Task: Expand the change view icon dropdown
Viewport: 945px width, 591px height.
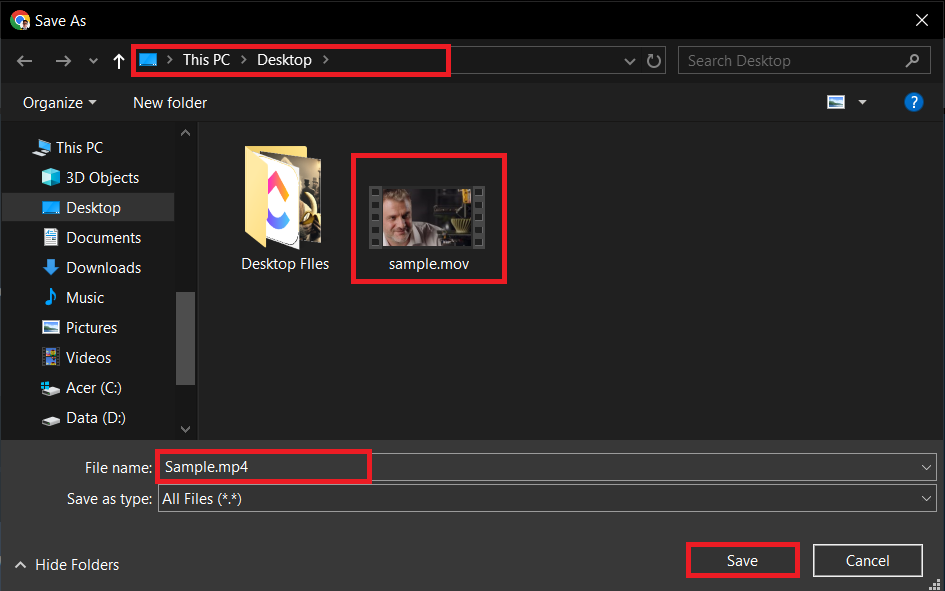Action: pos(862,101)
